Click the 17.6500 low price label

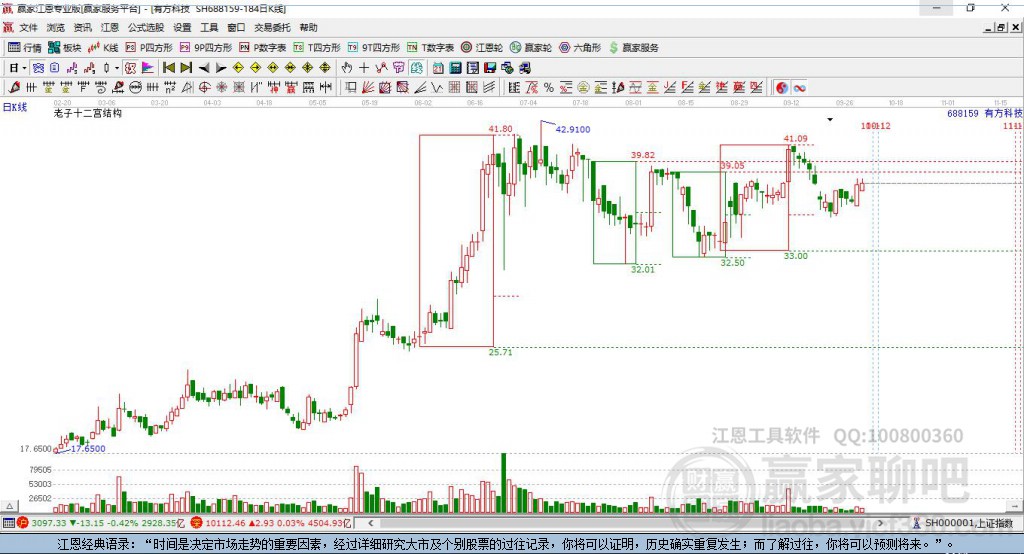(x=88, y=449)
